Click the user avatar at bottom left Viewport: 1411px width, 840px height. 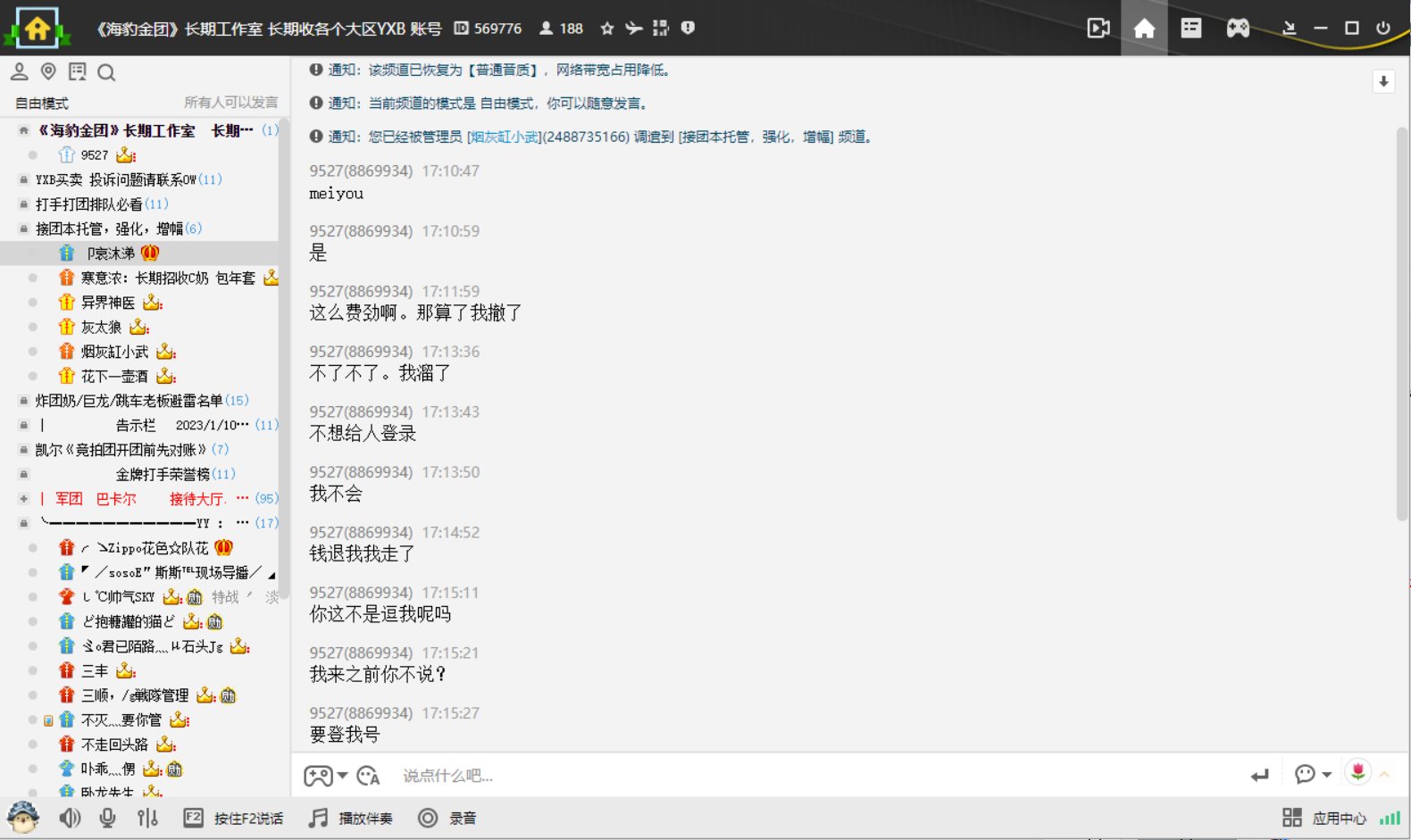tap(22, 818)
